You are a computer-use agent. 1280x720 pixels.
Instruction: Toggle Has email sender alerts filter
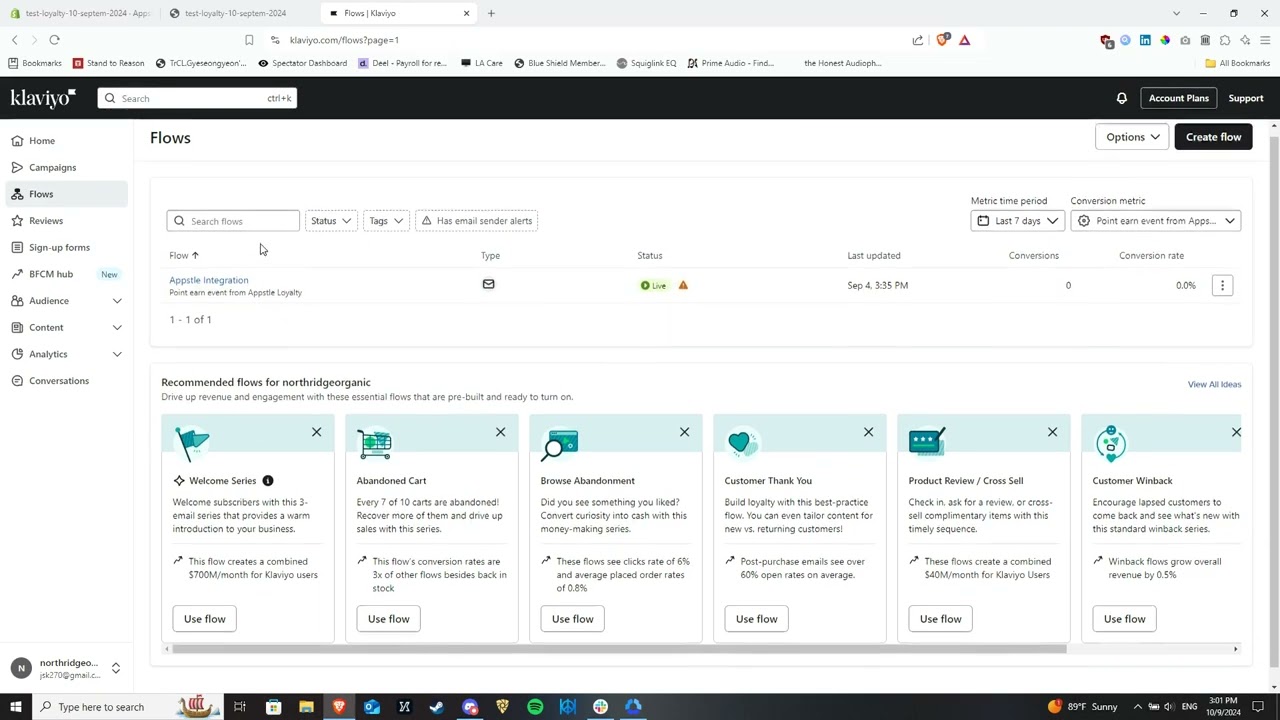(x=477, y=221)
